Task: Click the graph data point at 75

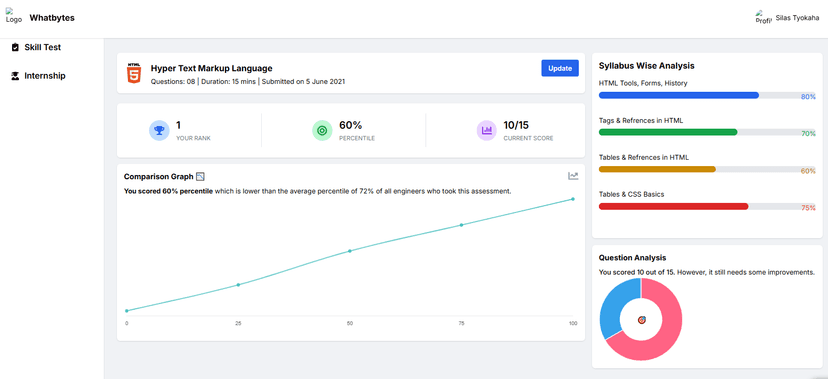Action: coord(461,225)
